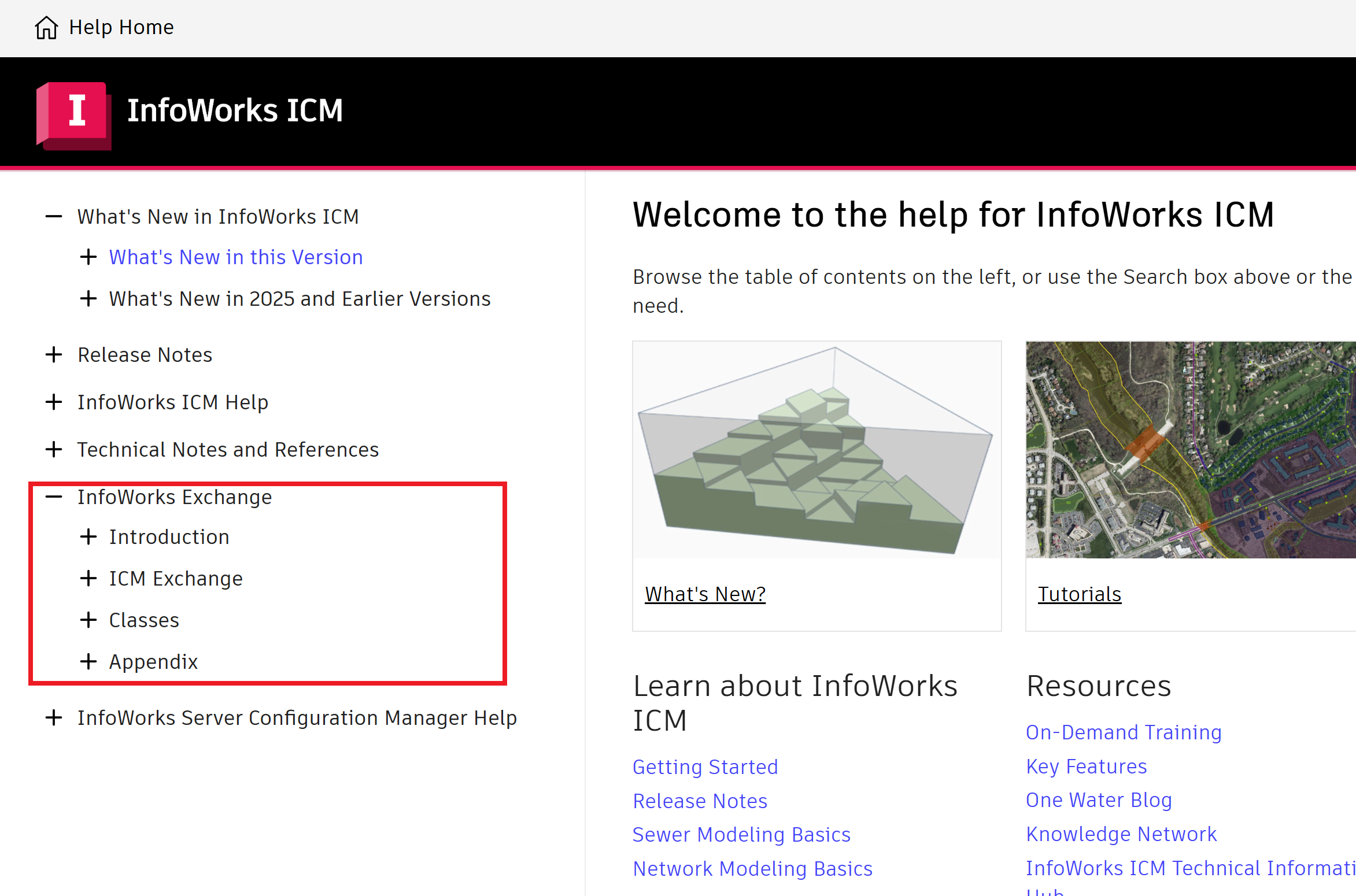Open What's New in this Version topic

pyautogui.click(x=236, y=257)
